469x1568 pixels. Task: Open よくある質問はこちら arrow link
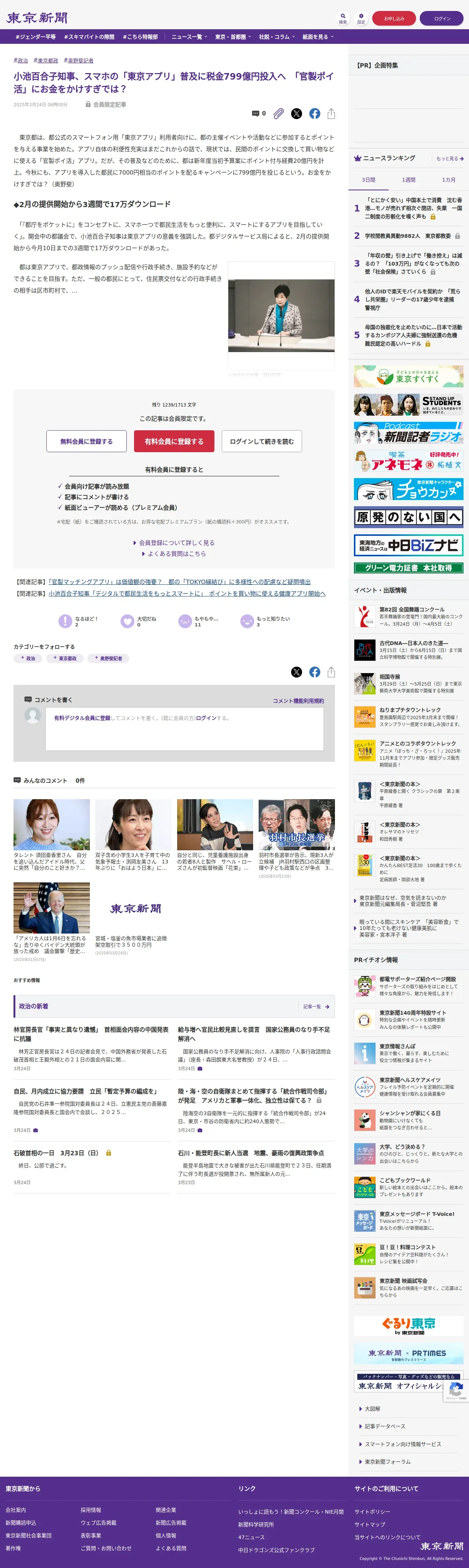[174, 553]
